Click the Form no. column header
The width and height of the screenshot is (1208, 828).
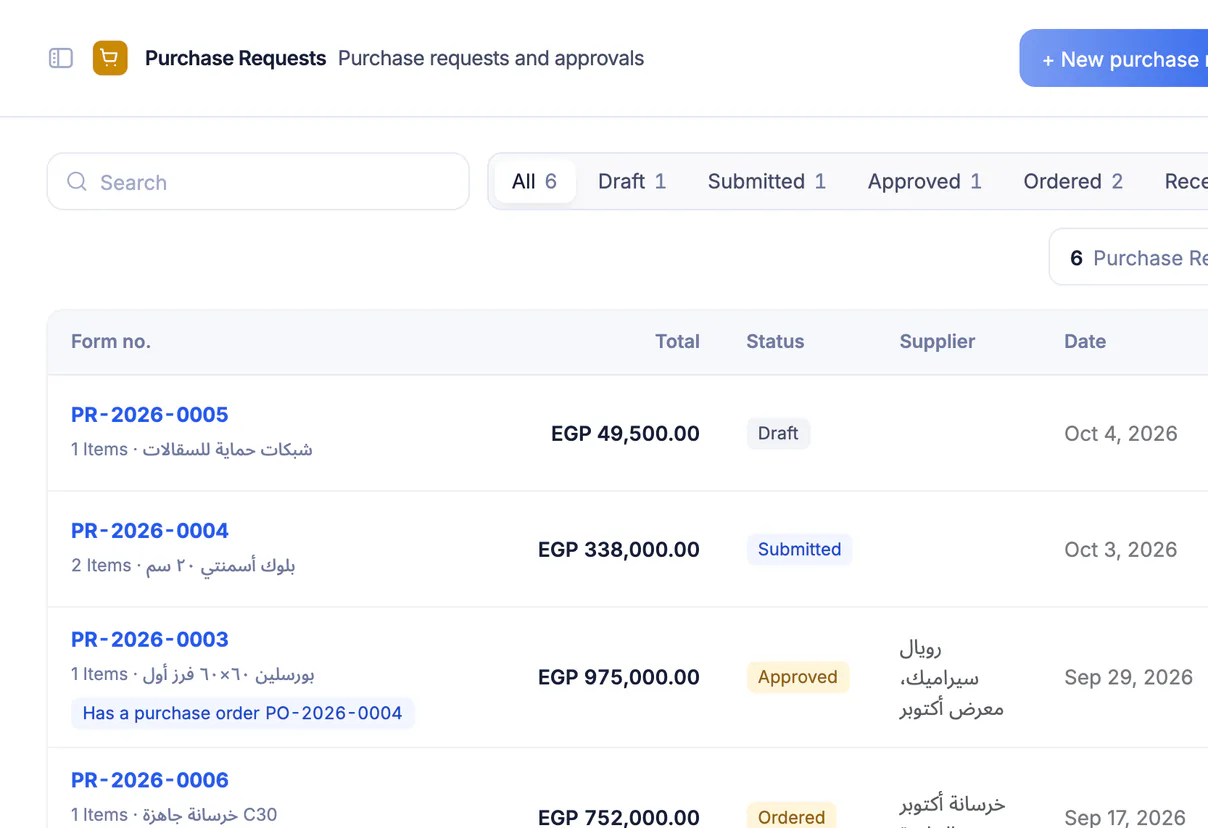(x=111, y=342)
